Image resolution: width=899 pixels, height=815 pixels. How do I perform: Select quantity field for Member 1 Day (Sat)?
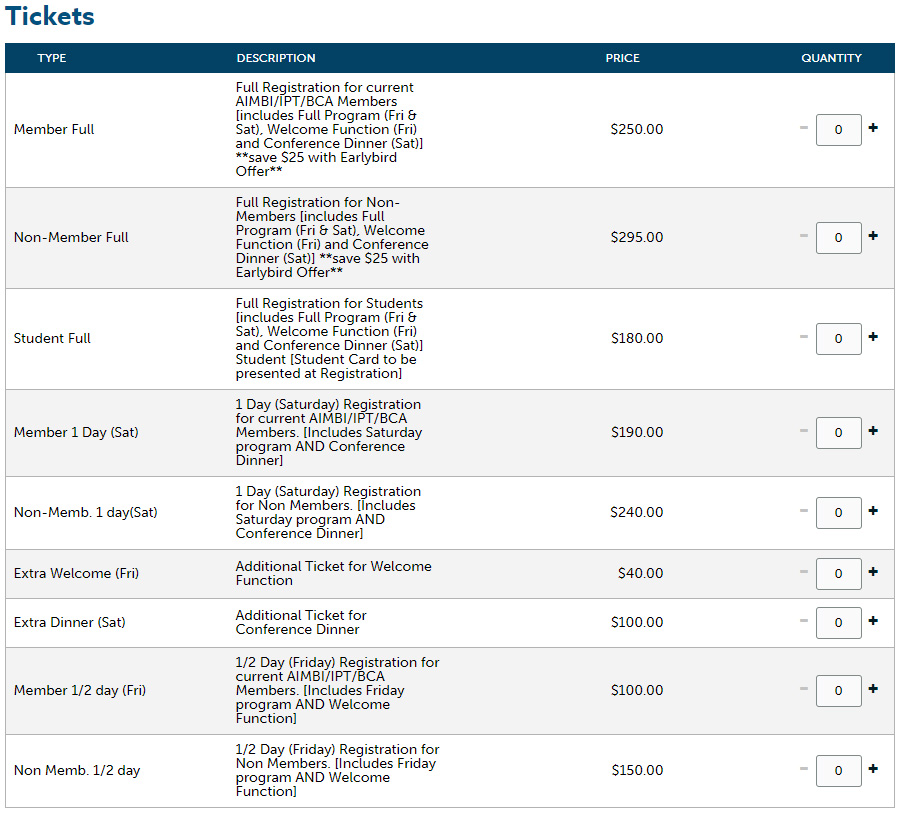(x=838, y=432)
